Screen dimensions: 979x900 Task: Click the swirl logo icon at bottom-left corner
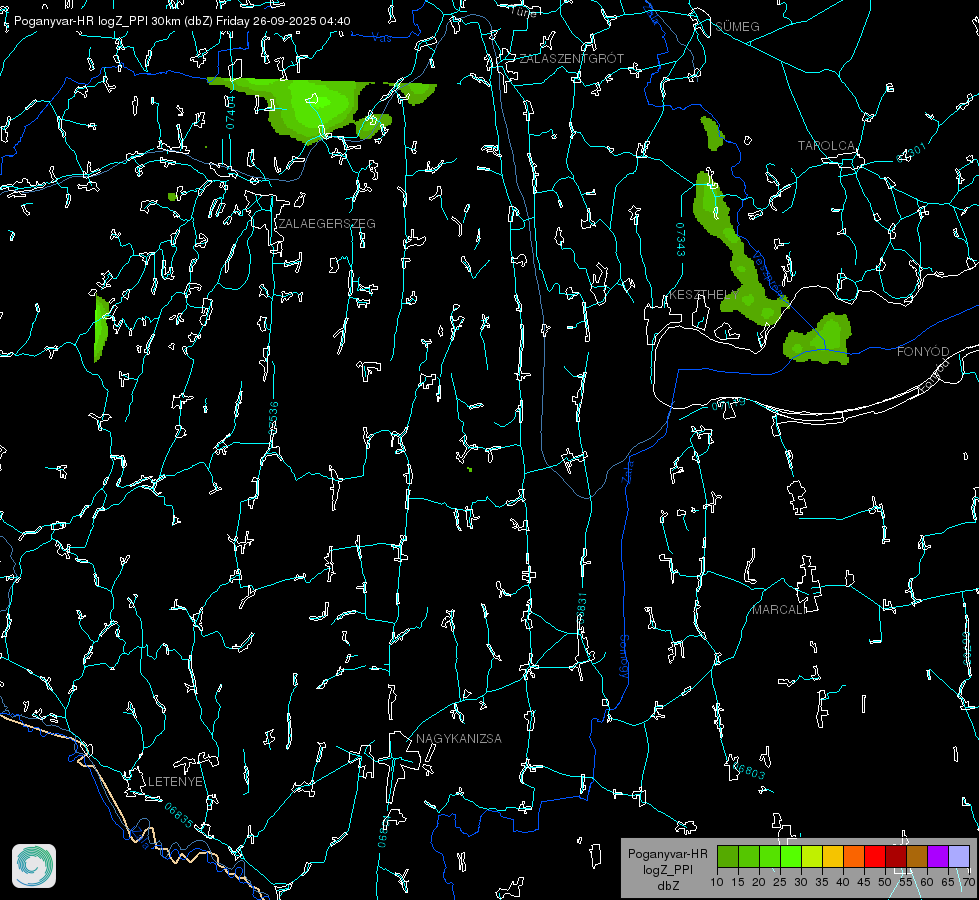coord(34,866)
